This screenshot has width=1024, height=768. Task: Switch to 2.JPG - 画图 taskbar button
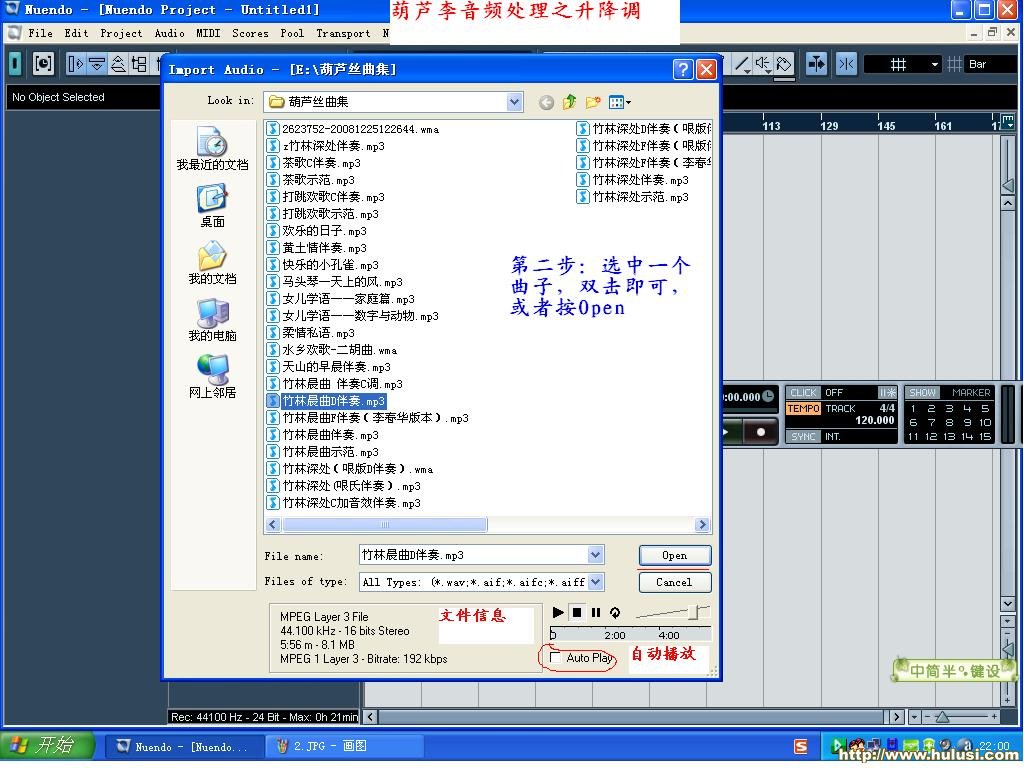click(x=345, y=746)
